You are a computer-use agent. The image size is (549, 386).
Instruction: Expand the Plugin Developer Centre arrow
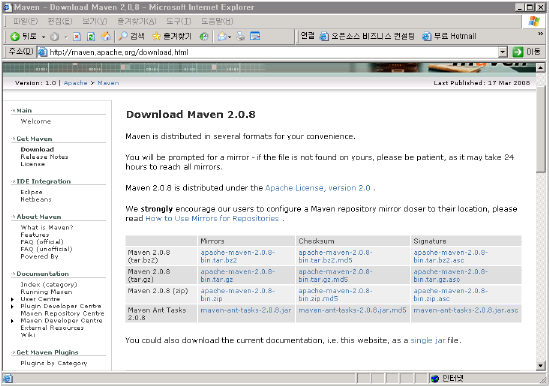13,306
